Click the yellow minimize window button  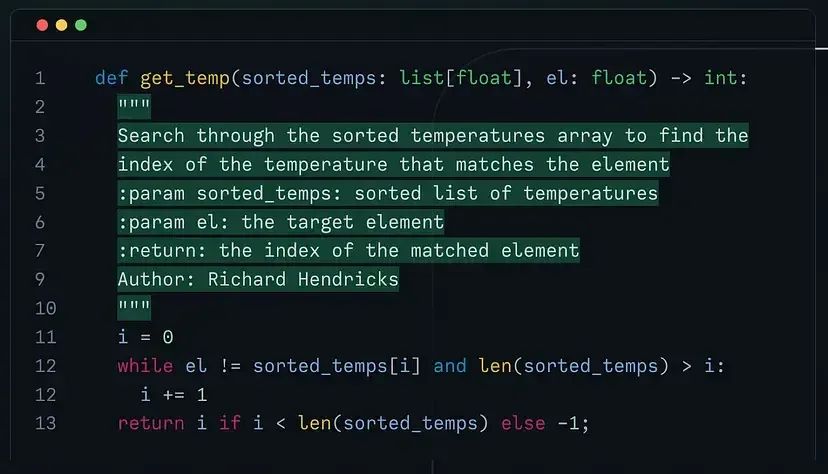click(x=61, y=25)
